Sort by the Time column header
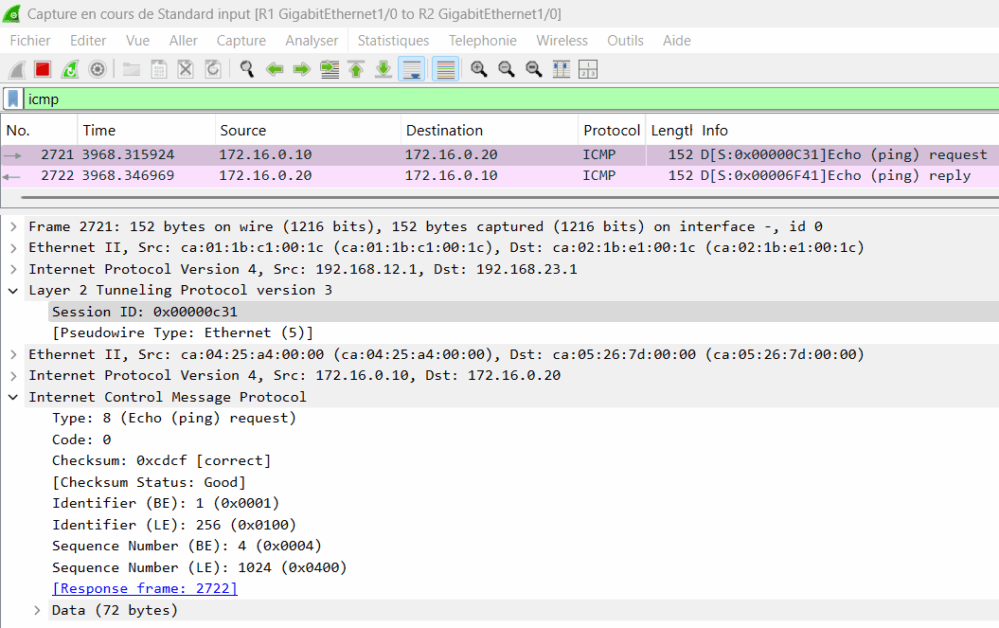999x628 pixels. pyautogui.click(x=147, y=131)
